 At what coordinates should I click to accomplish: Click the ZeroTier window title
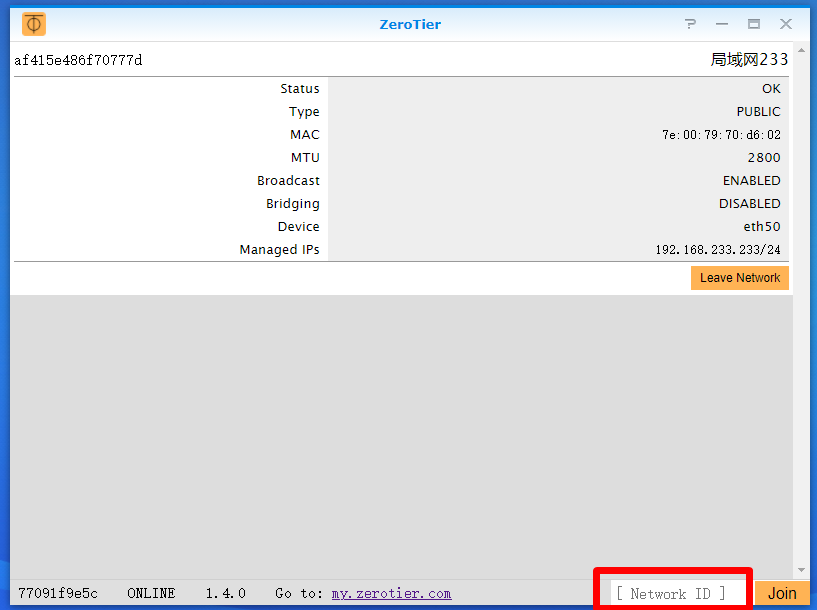pos(410,24)
